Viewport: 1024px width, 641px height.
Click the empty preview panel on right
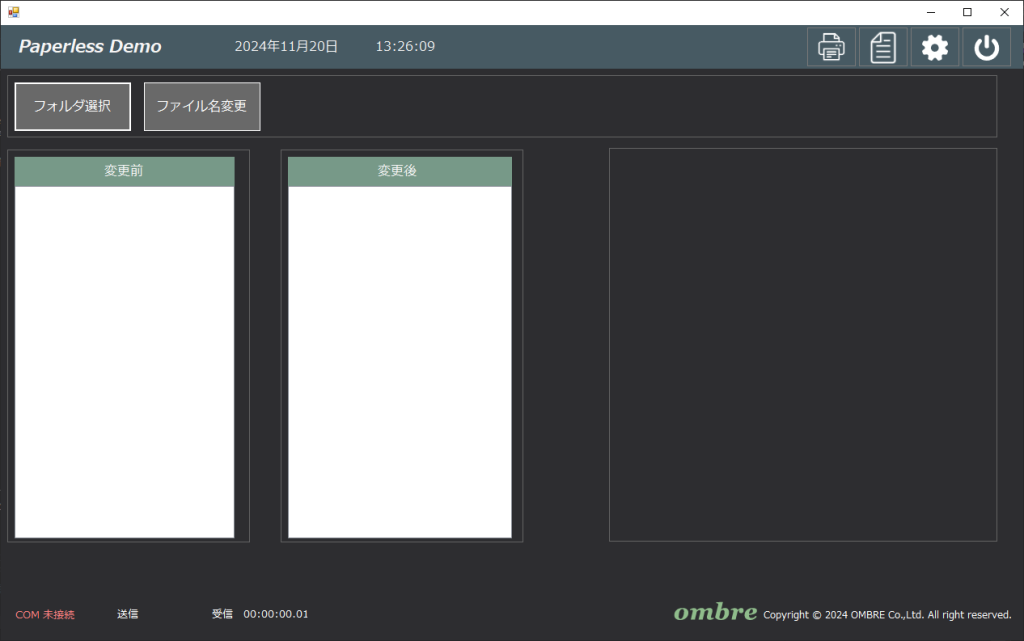click(x=802, y=345)
